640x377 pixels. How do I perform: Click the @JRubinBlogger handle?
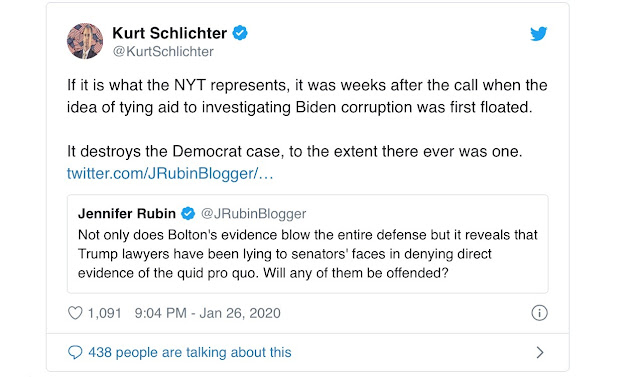pyautogui.click(x=253, y=213)
